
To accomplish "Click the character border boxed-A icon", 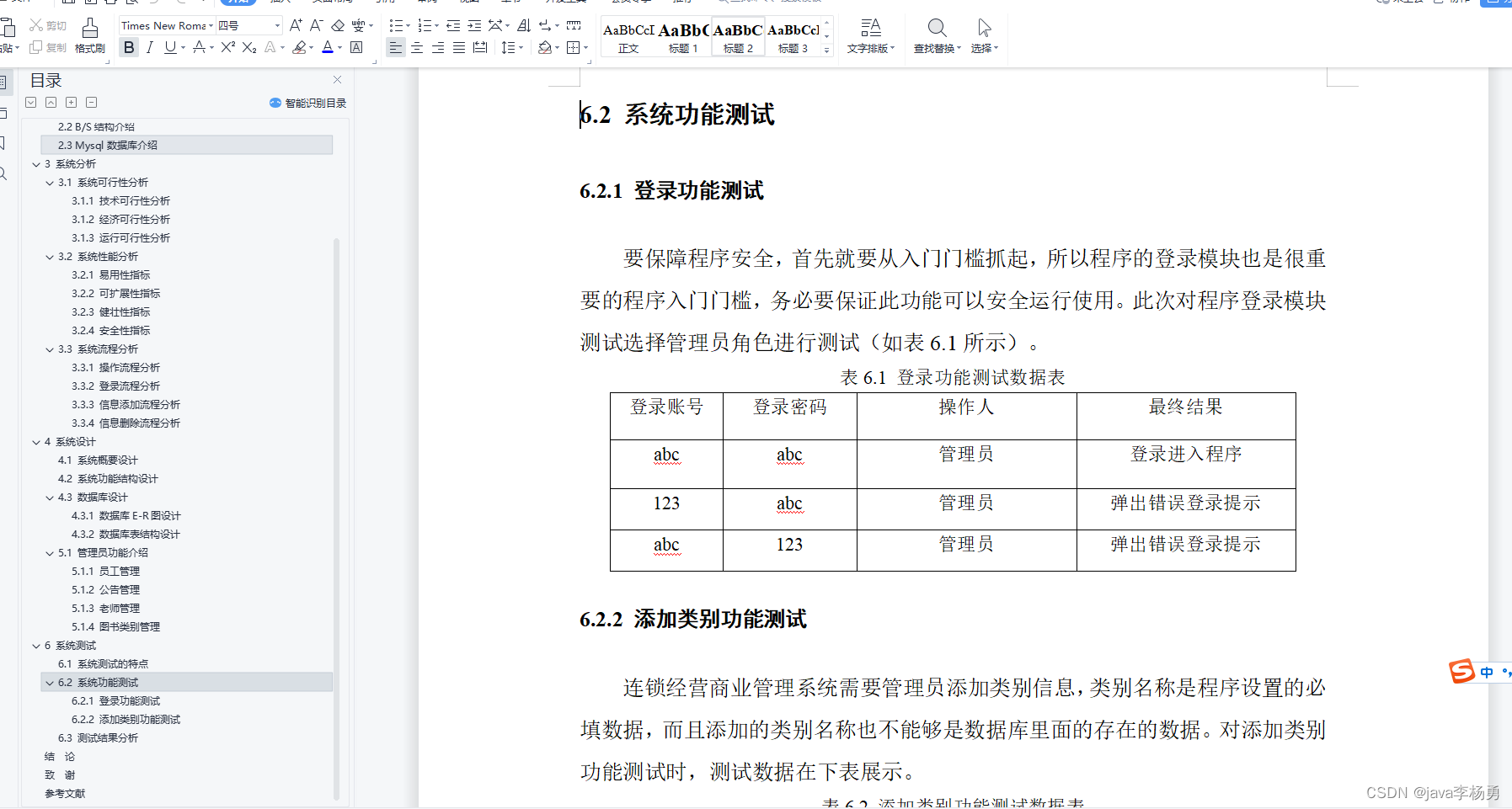I will tap(356, 48).
